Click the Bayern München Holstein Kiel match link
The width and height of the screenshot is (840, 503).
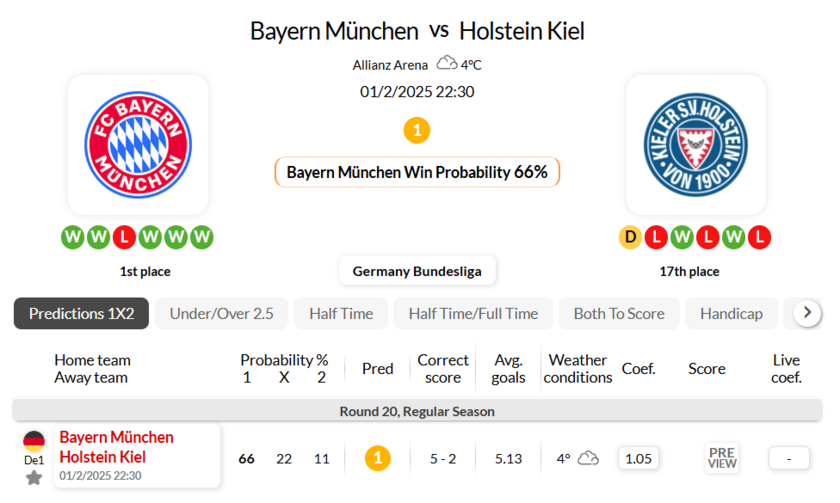point(116,447)
